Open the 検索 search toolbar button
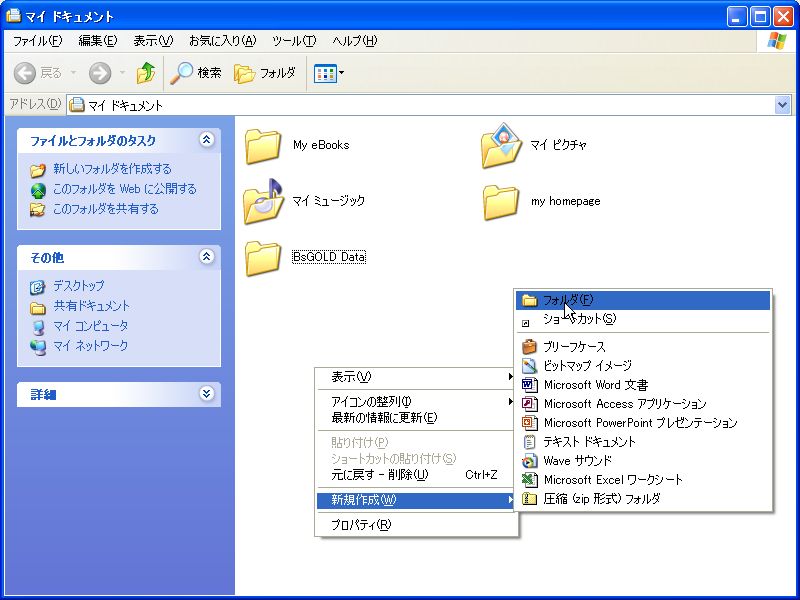Viewport: 800px width, 600px height. coord(196,73)
